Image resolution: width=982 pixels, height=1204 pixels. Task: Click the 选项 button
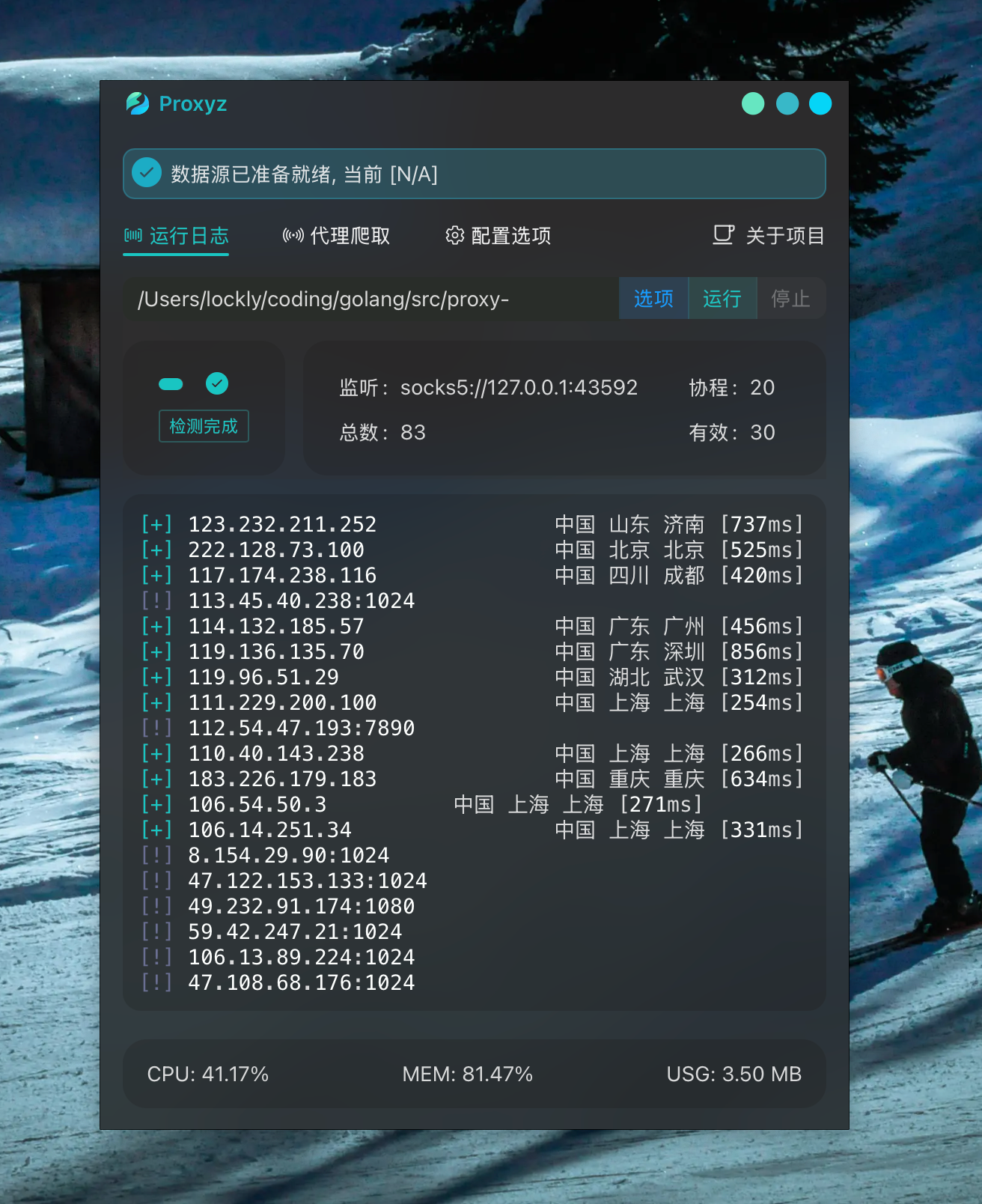tap(653, 299)
